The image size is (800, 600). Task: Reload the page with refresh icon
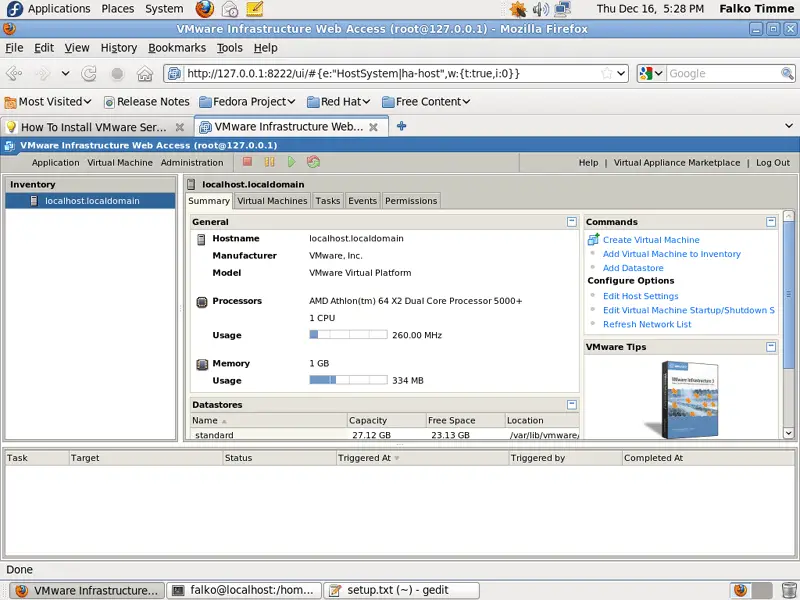pos(89,73)
